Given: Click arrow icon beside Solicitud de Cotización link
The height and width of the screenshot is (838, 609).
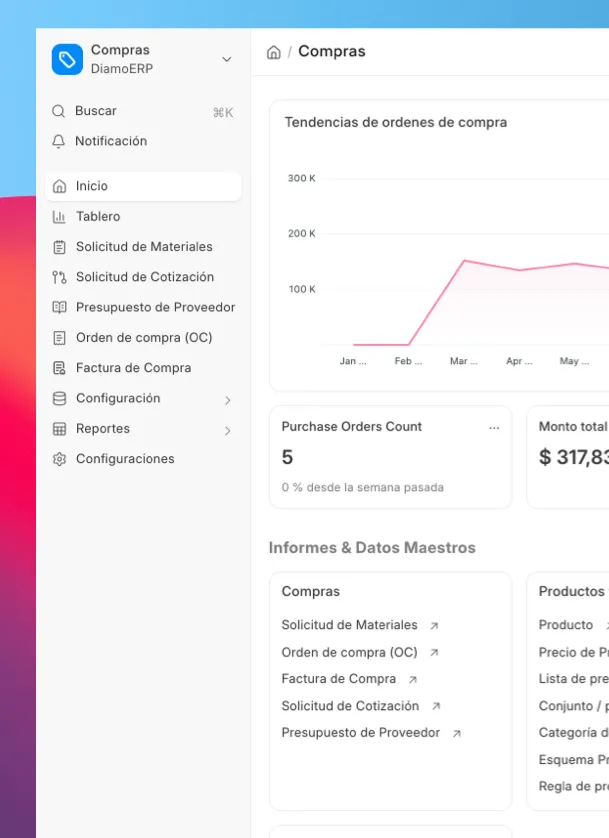Looking at the screenshot, I should coord(436,706).
